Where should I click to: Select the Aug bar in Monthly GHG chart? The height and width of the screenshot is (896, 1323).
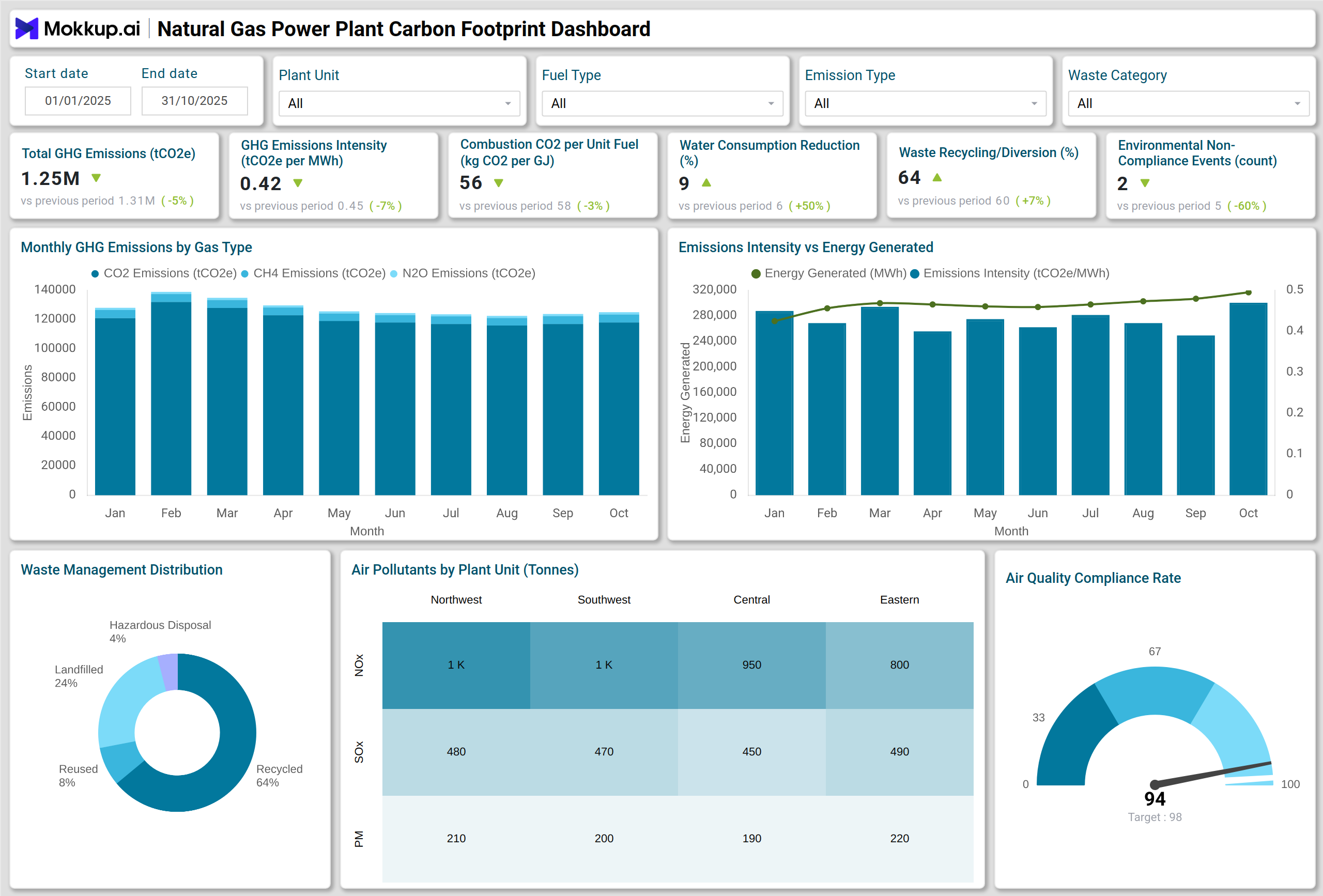tap(506, 405)
